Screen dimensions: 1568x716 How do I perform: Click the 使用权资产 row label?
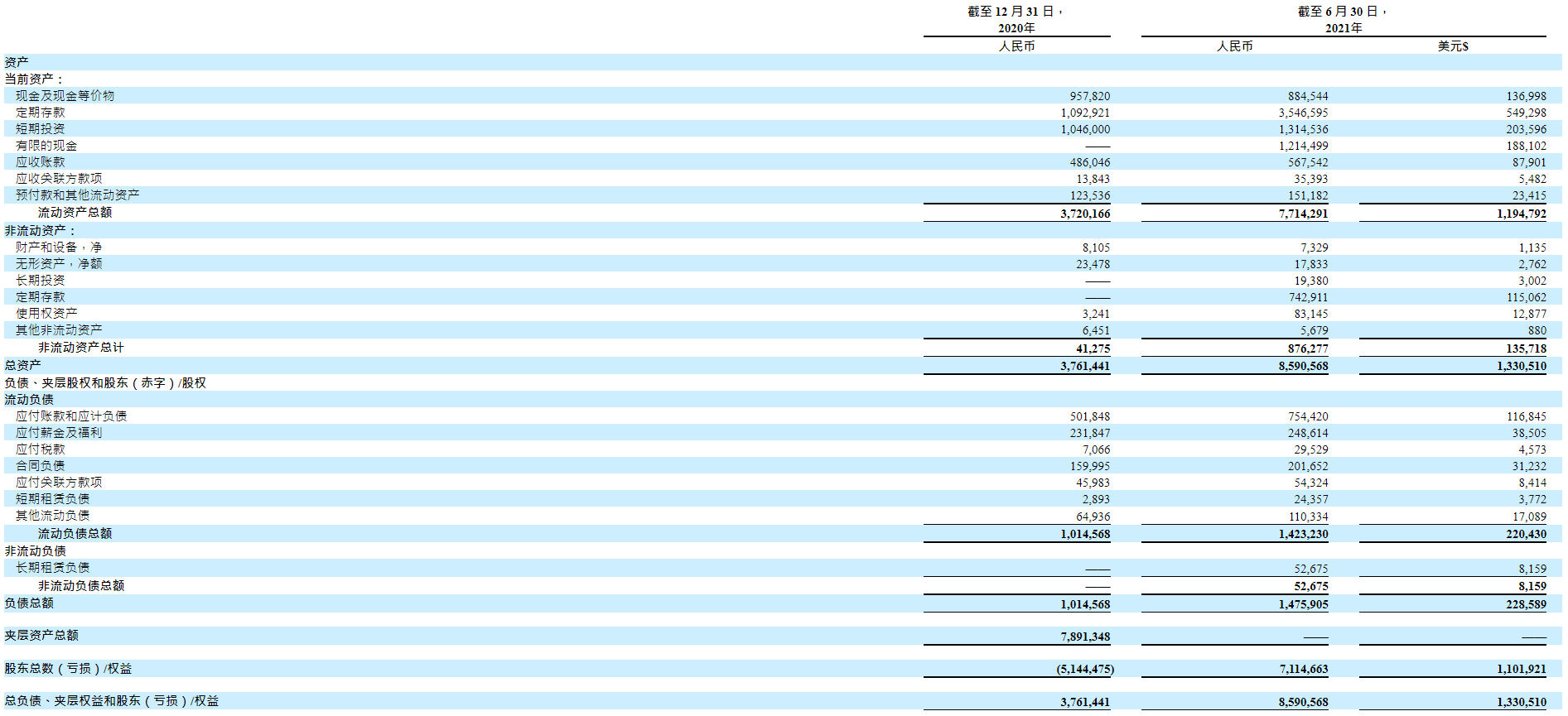[46, 314]
